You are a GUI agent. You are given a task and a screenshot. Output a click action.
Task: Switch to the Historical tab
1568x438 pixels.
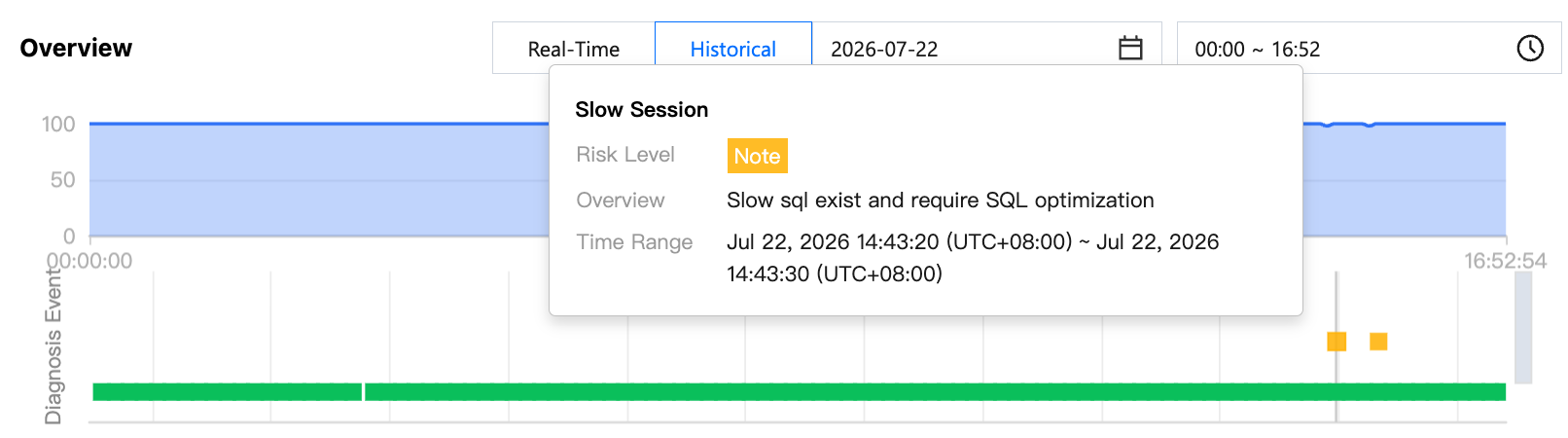(x=733, y=49)
